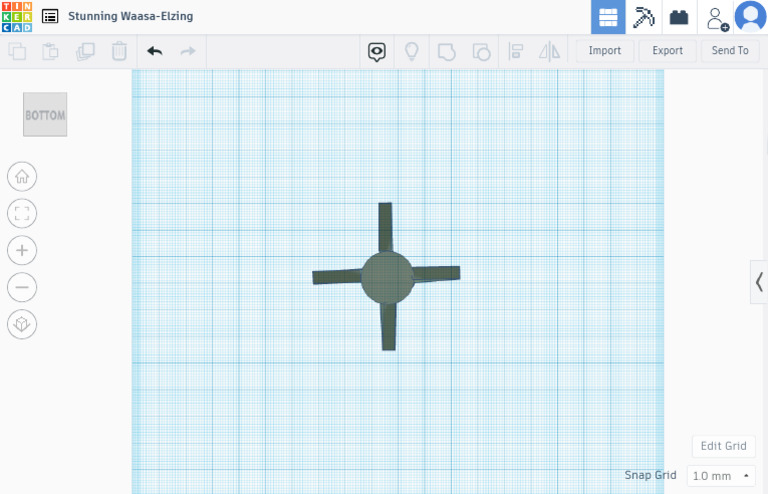Group the selected shapes
Screen dimensions: 768x494
446,51
